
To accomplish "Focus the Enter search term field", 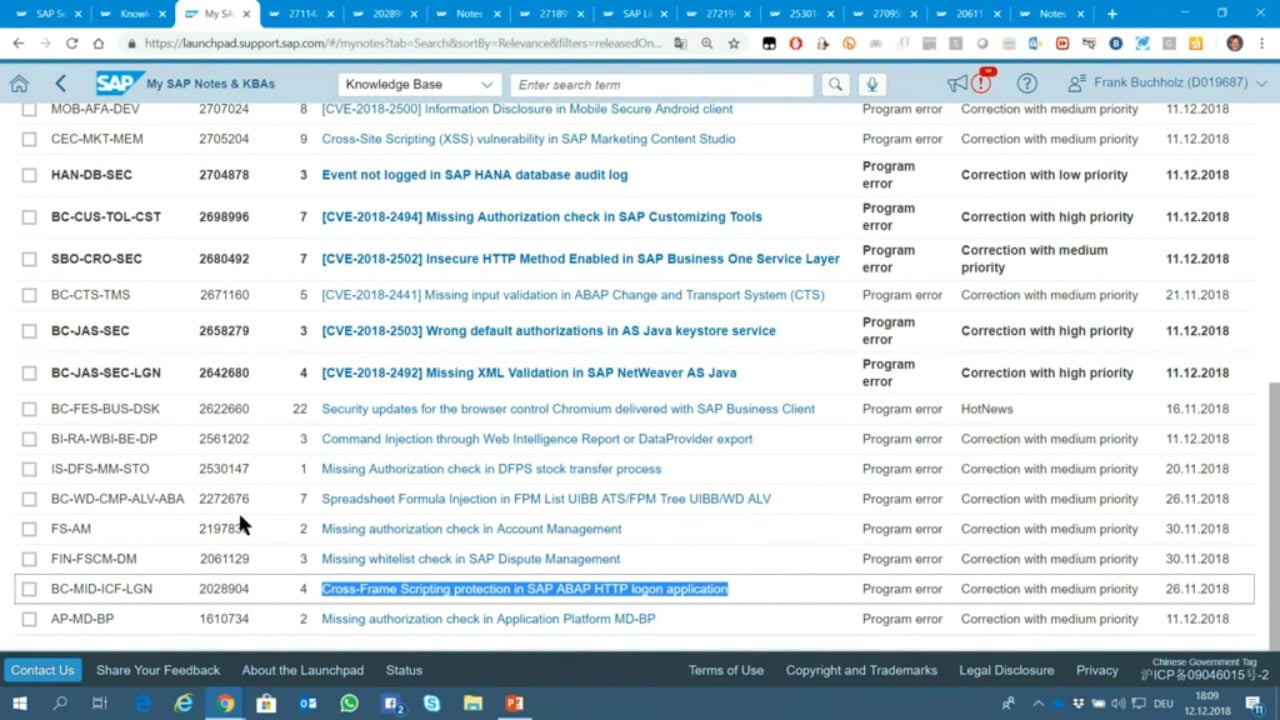I will coord(662,84).
